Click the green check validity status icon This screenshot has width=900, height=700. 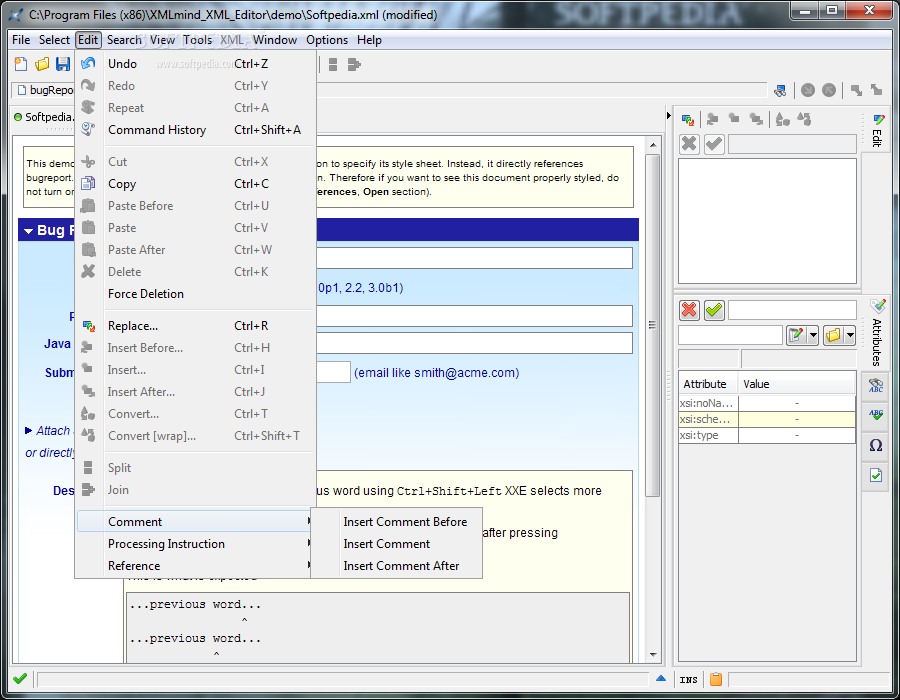pyautogui.click(x=20, y=679)
